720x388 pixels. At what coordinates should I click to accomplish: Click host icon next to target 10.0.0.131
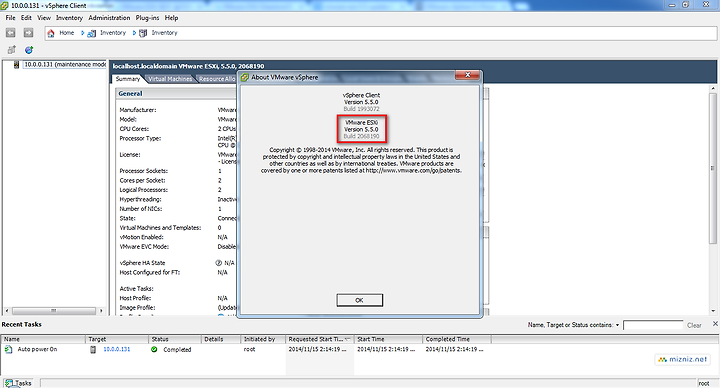point(93,349)
